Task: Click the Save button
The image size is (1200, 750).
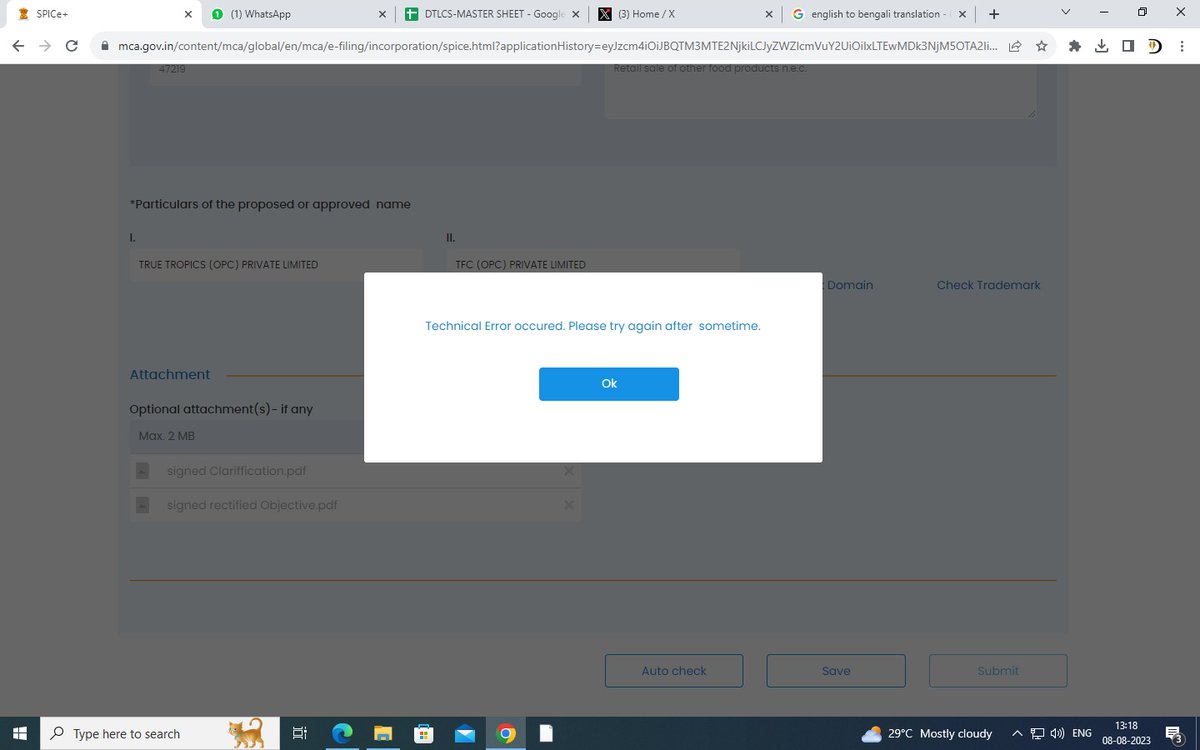Action: click(x=836, y=671)
